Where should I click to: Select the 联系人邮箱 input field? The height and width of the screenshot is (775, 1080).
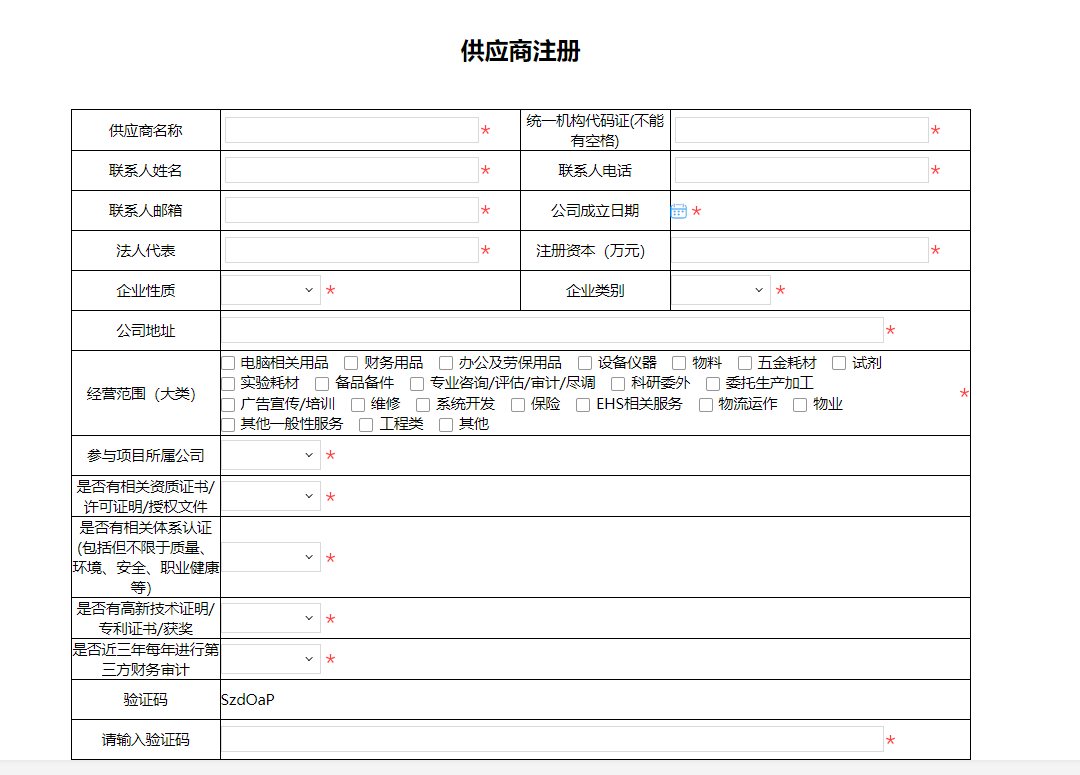pos(351,210)
